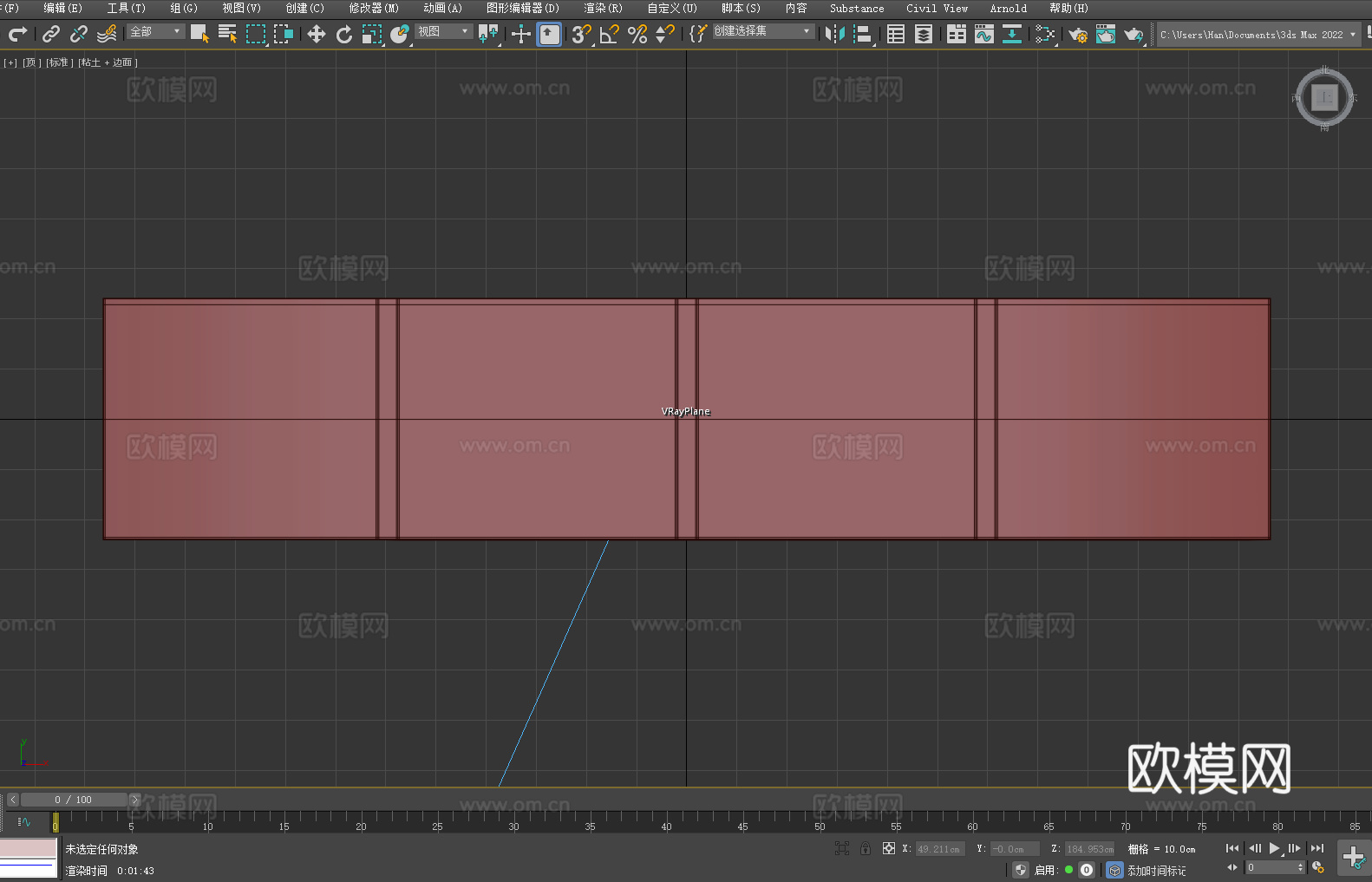
Task: Open the Arnold menu
Action: click(x=1008, y=8)
